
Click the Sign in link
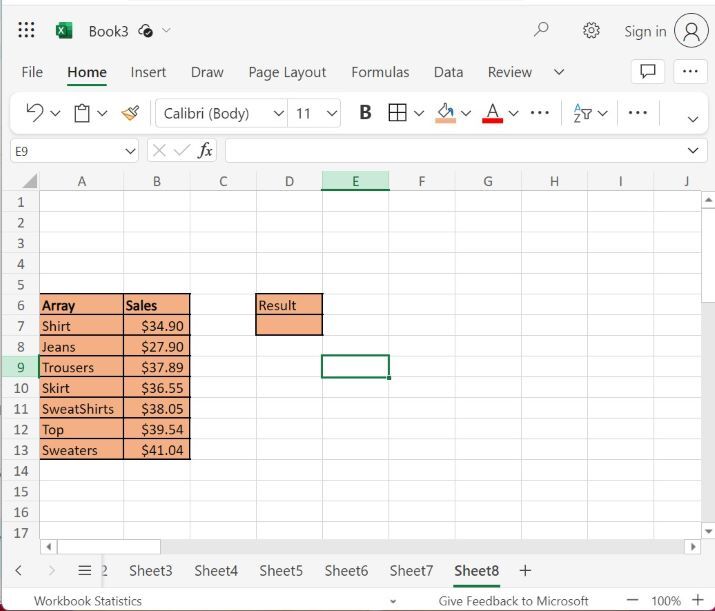(x=645, y=31)
